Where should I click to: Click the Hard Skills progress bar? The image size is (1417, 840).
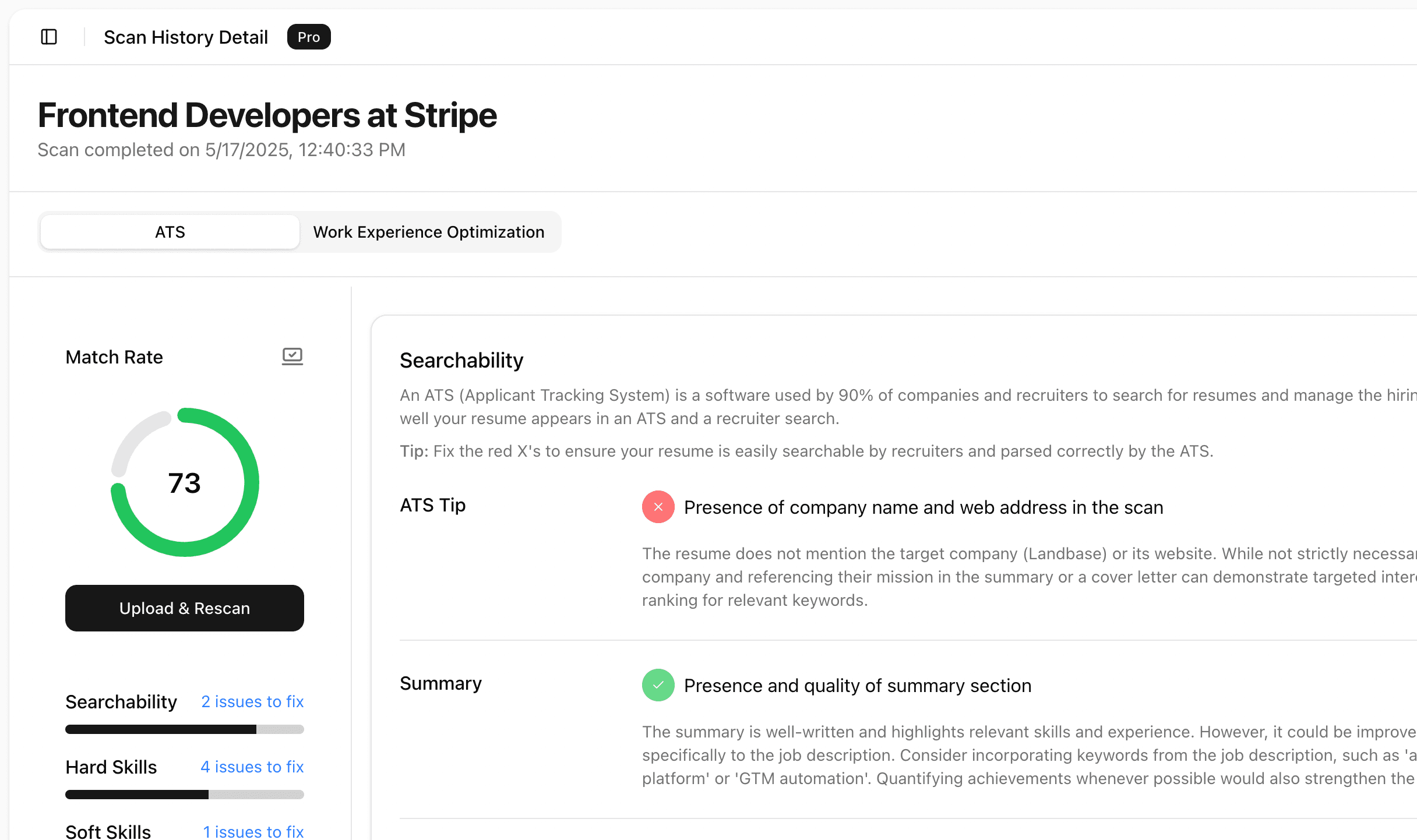(184, 795)
